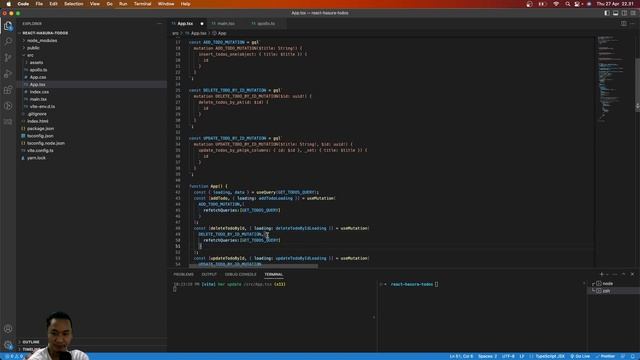
Task: Open vite.config.ts in Explorer
Action: 40,151
